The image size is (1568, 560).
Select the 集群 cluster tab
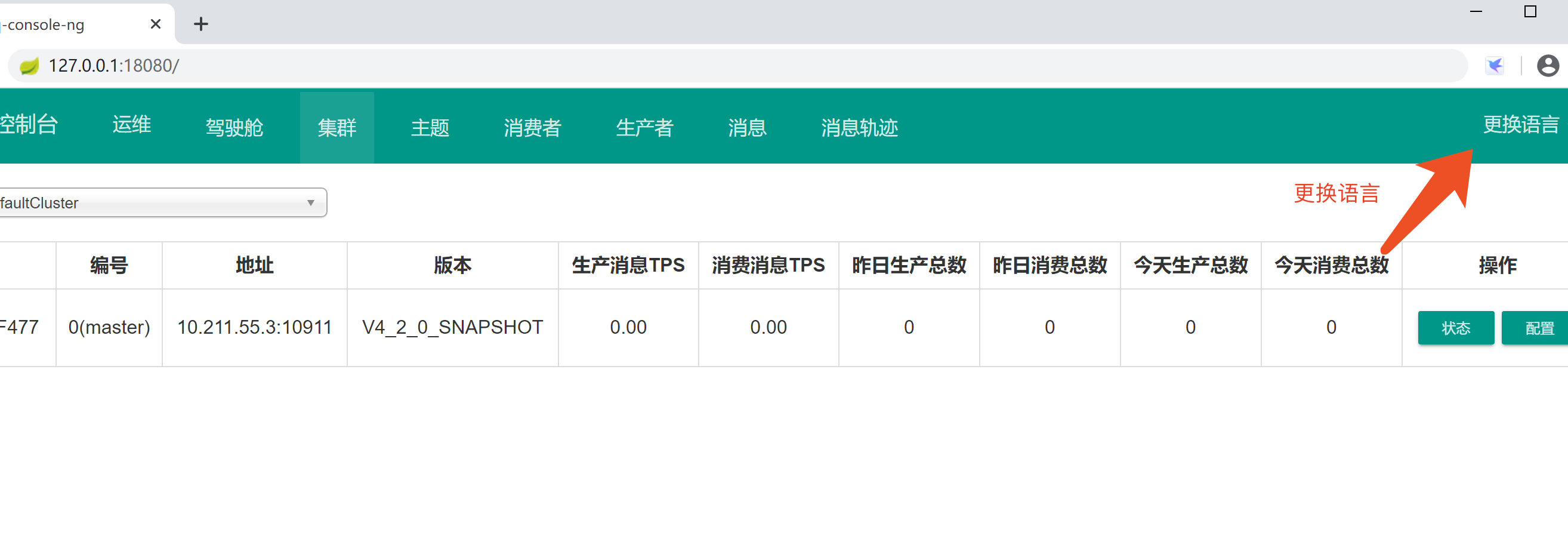pos(337,127)
